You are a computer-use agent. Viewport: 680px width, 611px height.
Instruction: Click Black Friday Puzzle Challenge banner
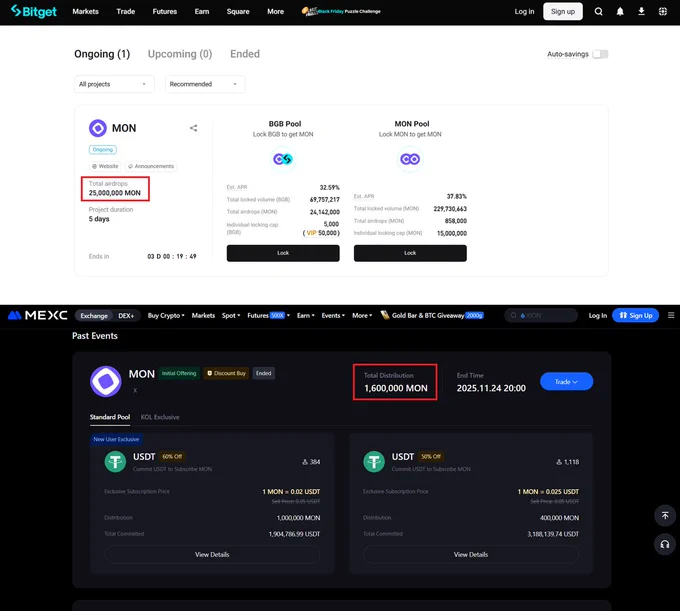[341, 11]
